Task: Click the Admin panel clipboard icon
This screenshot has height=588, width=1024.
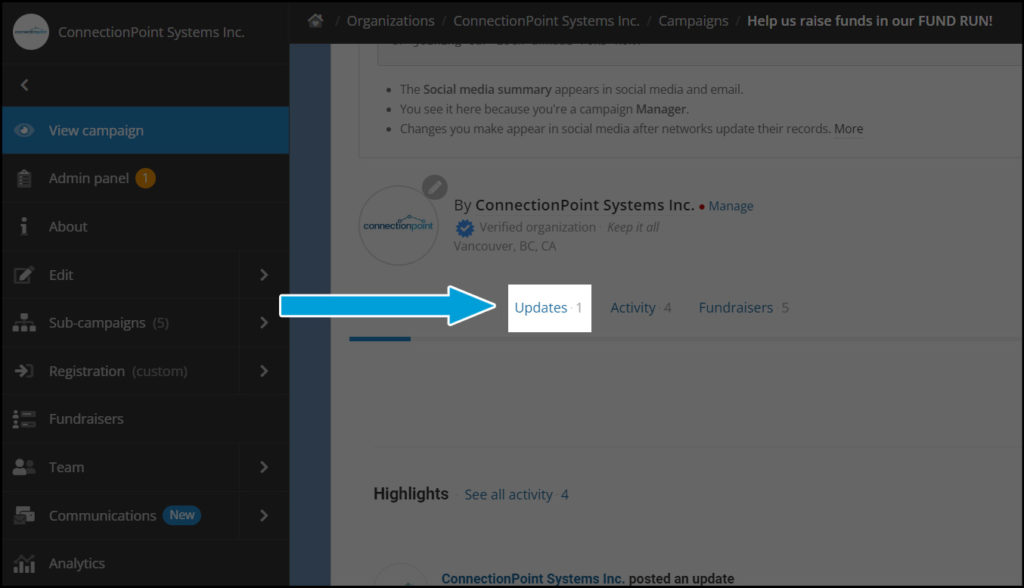Action: click(x=24, y=178)
